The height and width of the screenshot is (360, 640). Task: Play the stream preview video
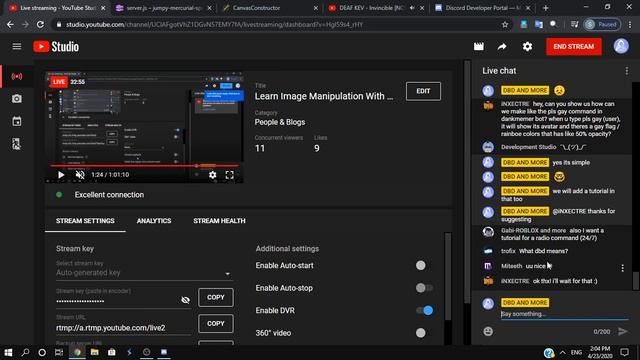pyautogui.click(x=61, y=175)
